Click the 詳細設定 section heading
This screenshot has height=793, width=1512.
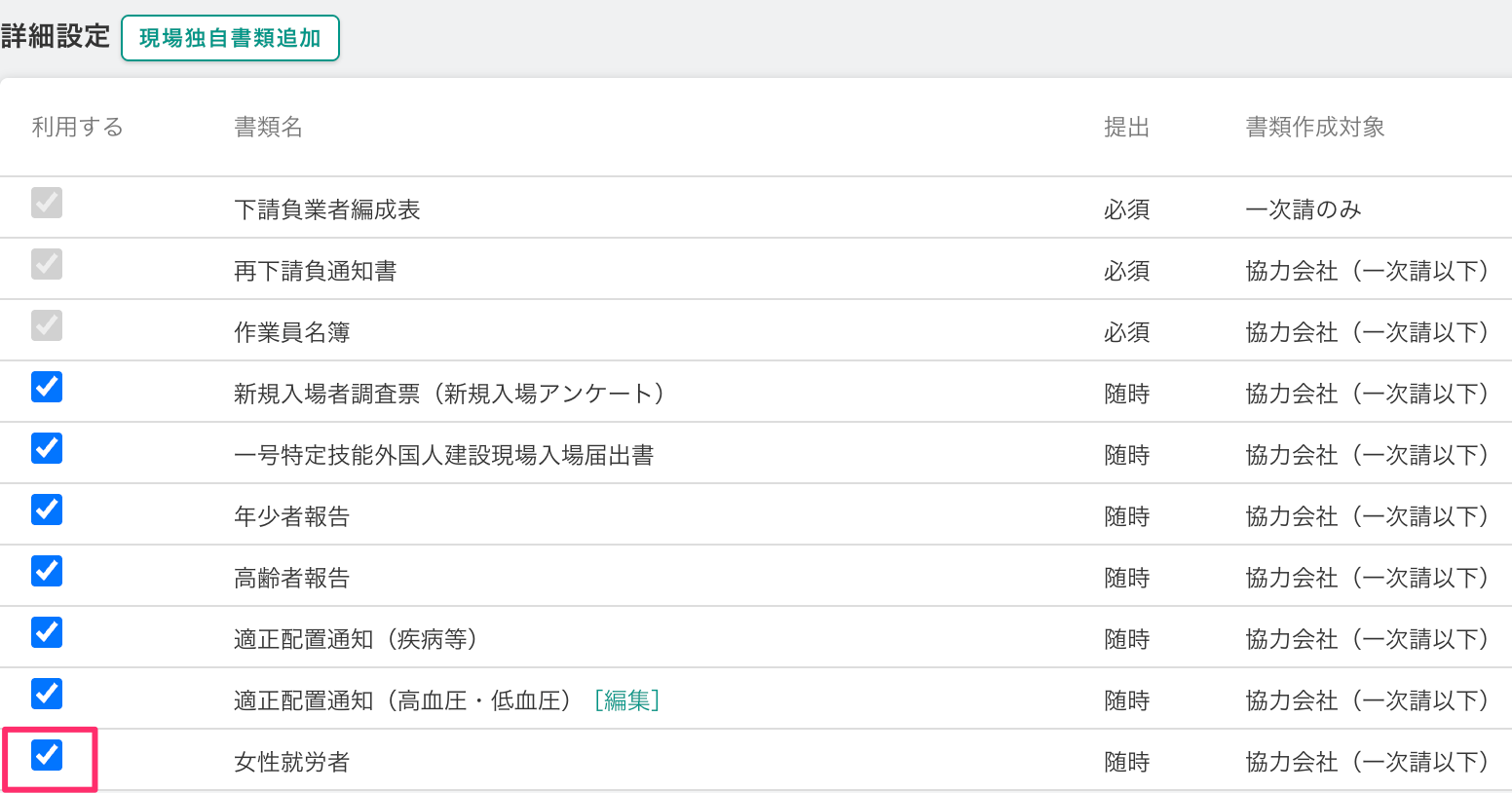[x=56, y=37]
